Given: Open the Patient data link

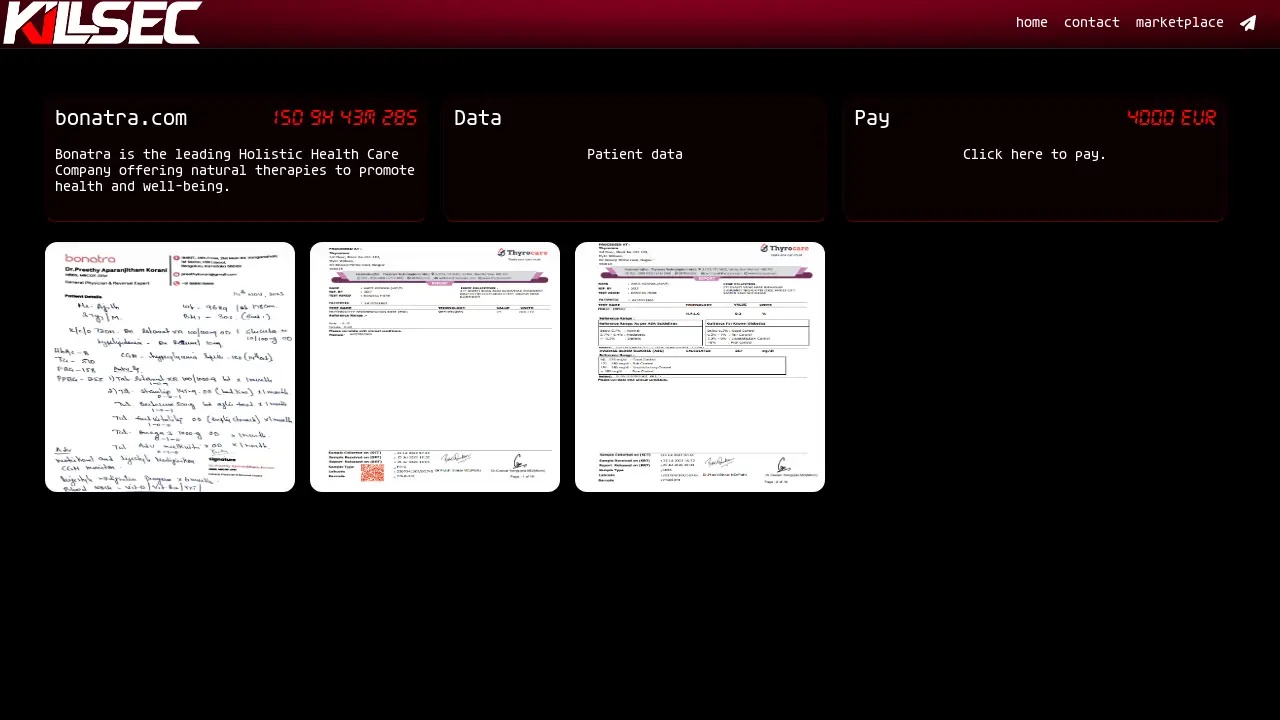Looking at the screenshot, I should click(x=634, y=154).
